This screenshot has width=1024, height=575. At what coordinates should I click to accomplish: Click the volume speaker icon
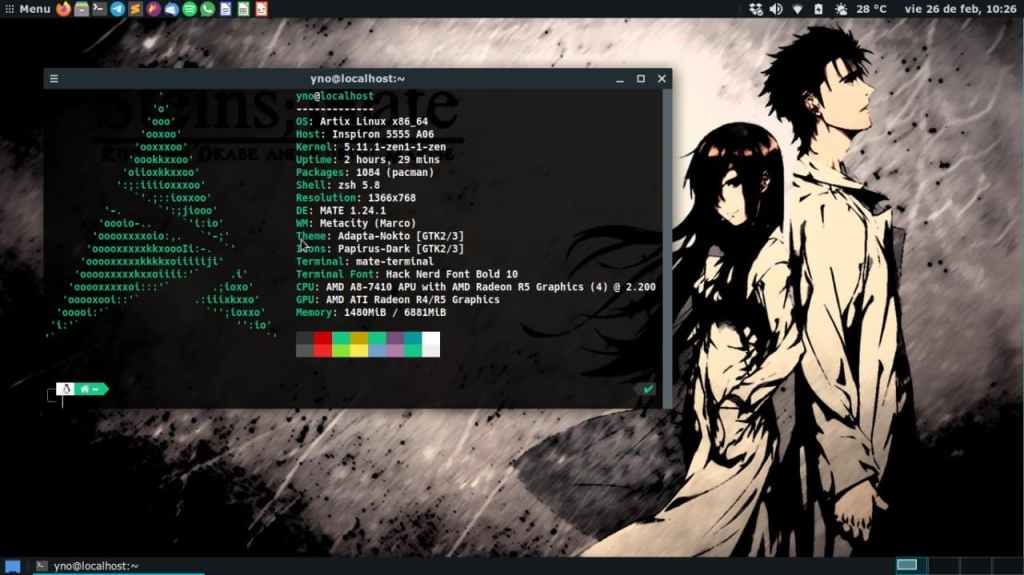pyautogui.click(x=776, y=9)
